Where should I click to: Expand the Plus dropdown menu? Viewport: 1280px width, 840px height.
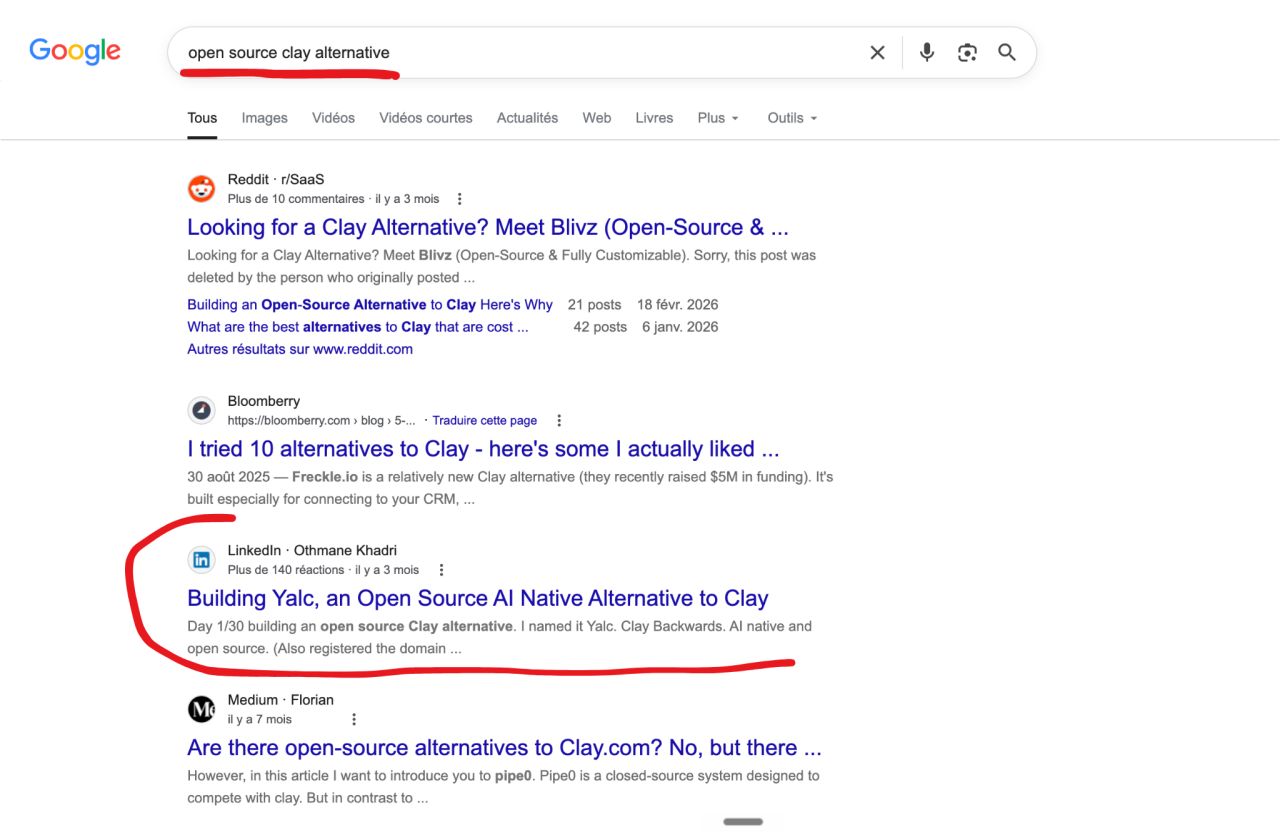click(718, 118)
